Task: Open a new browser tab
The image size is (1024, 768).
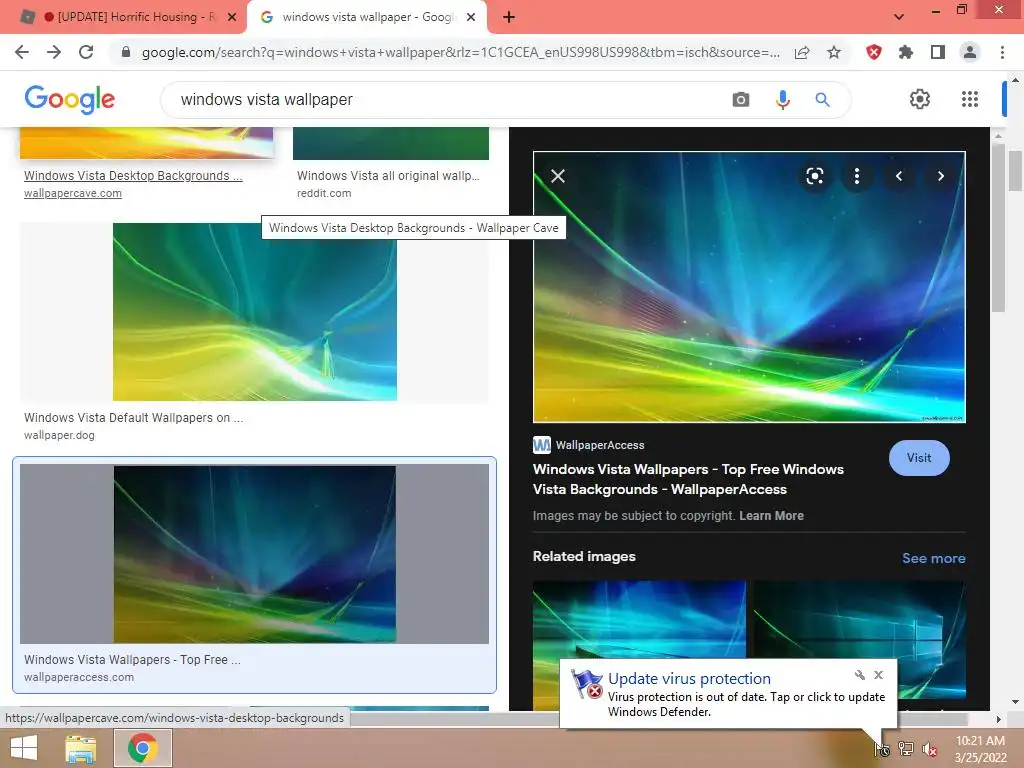Action: (509, 17)
